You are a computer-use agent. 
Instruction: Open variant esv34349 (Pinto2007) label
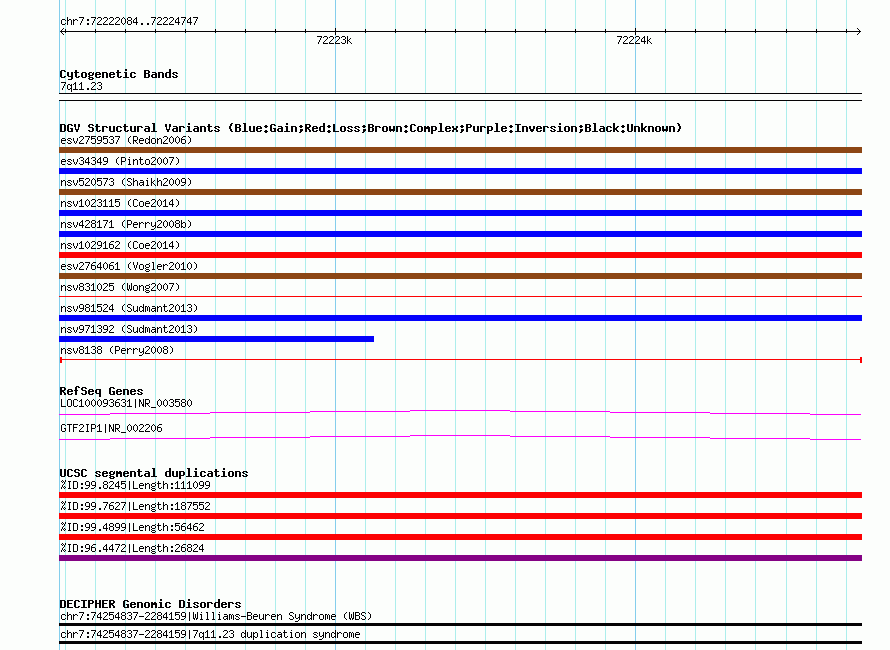(x=120, y=161)
